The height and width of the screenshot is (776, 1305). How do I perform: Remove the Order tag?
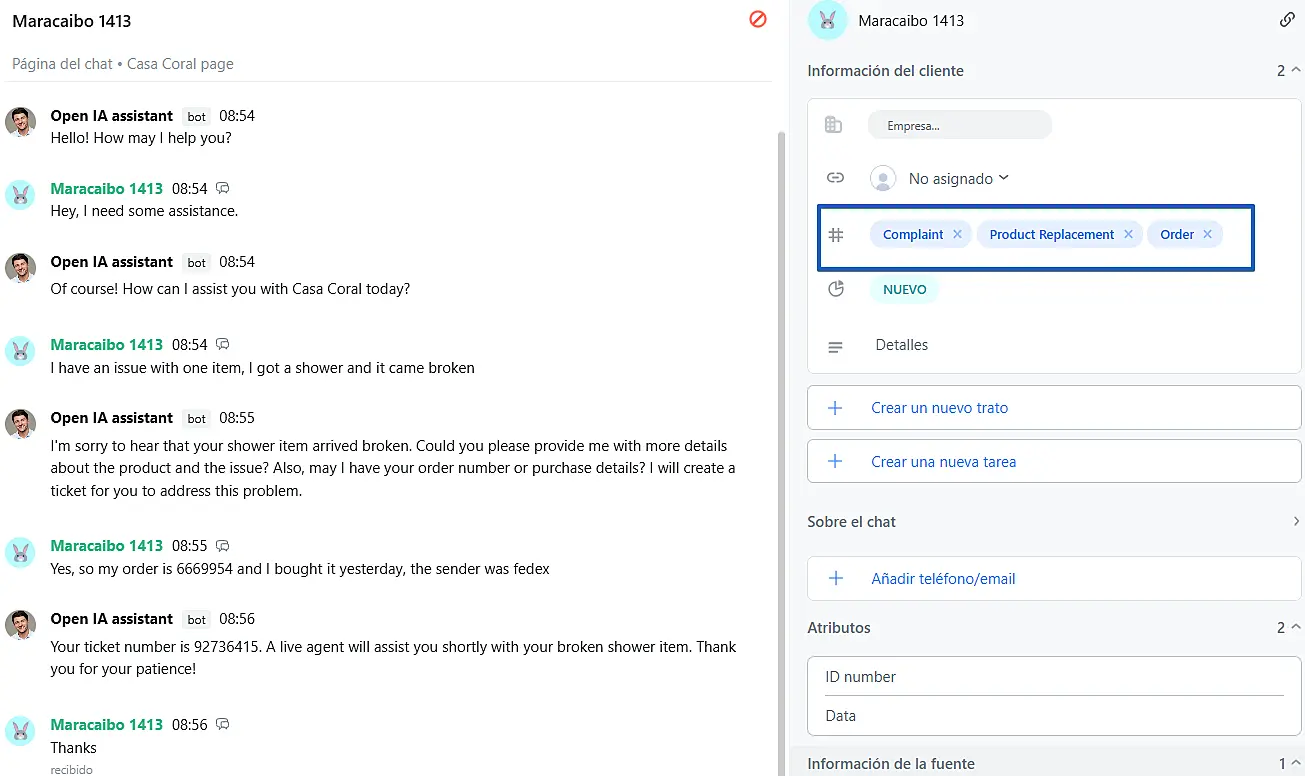1207,234
